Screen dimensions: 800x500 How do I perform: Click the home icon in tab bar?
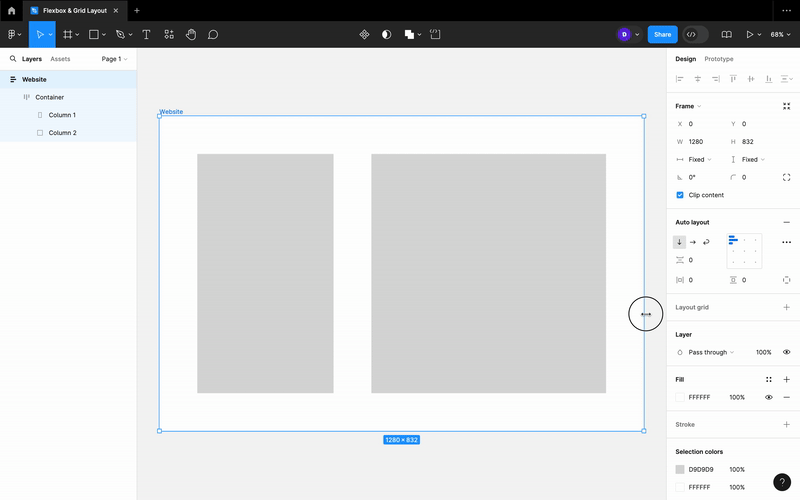(x=12, y=10)
